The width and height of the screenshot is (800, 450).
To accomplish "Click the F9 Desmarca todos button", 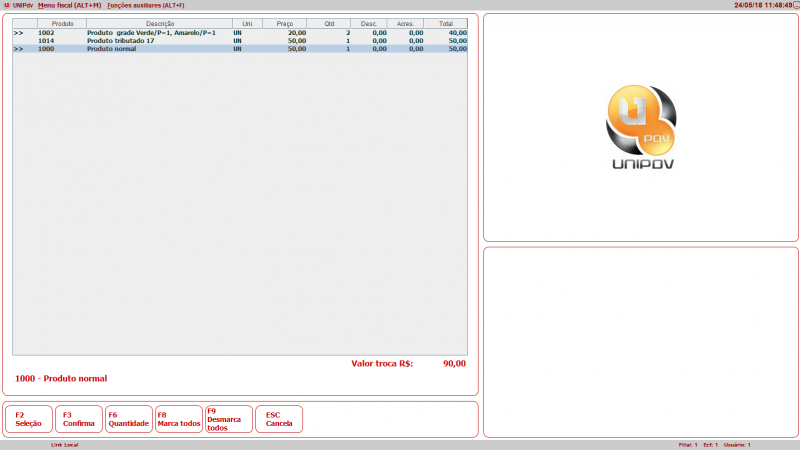I will click(x=229, y=419).
